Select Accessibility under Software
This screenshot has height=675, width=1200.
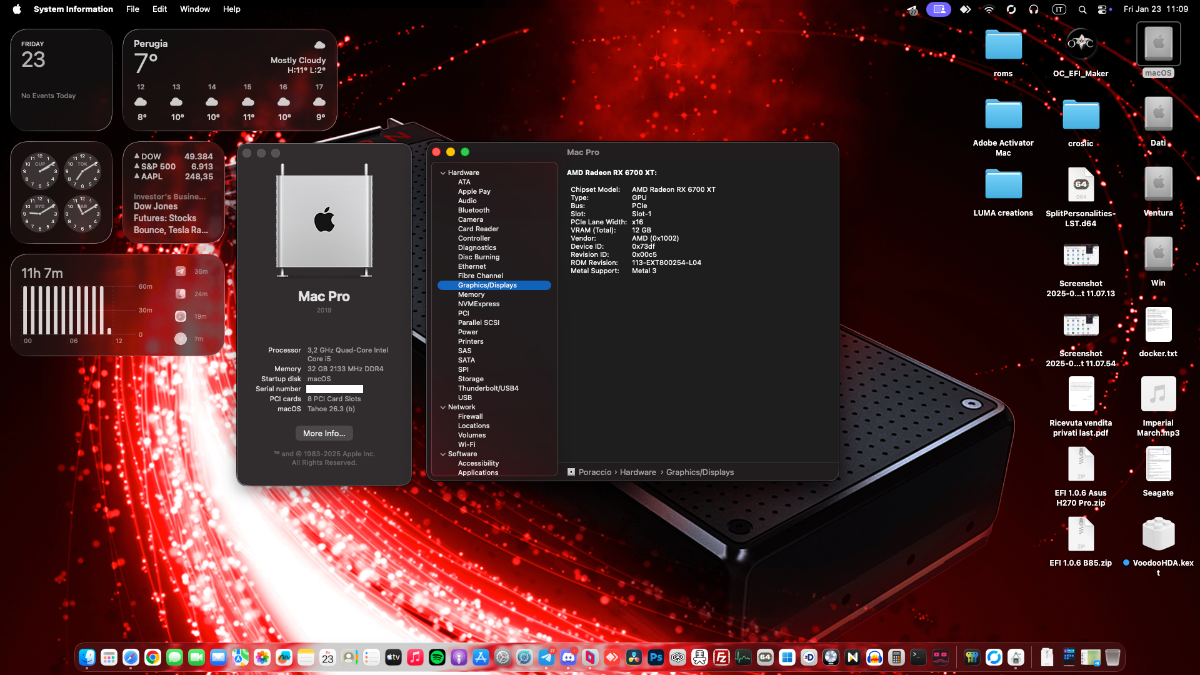click(478, 463)
